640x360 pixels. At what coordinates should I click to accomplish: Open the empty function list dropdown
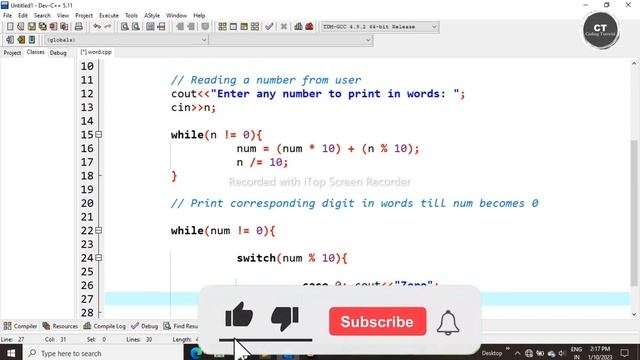(291, 40)
